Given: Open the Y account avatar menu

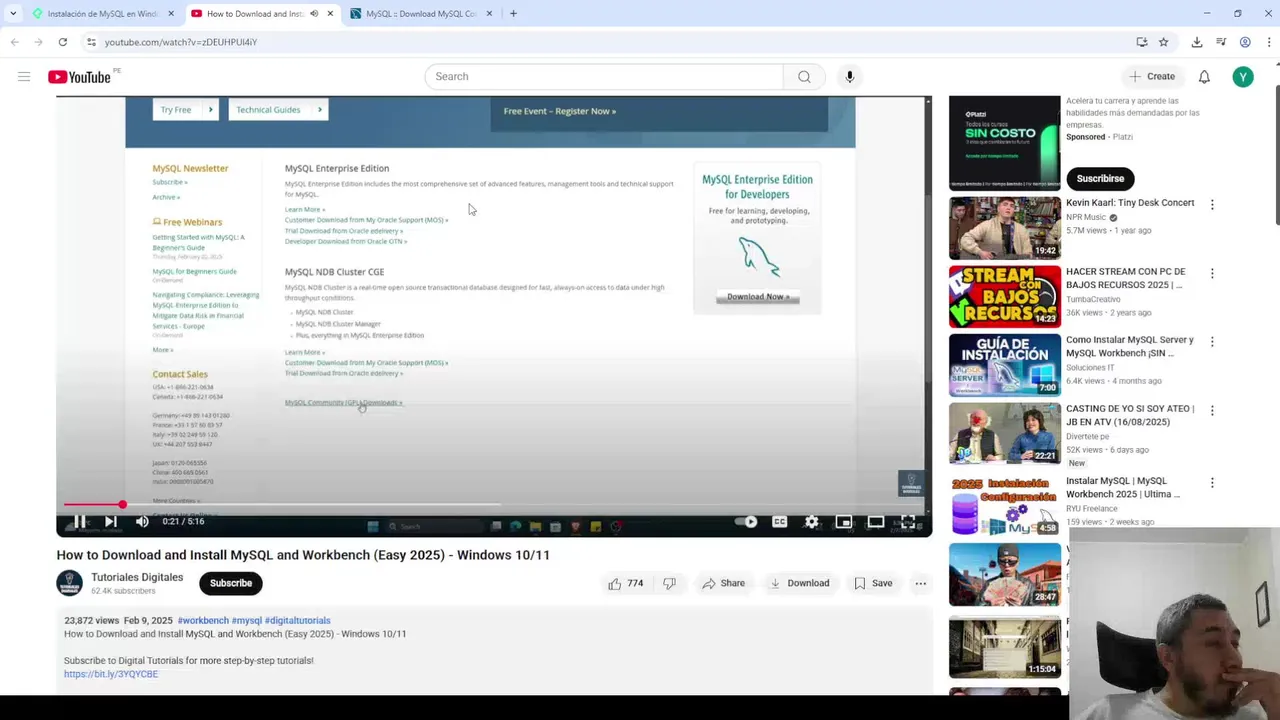Looking at the screenshot, I should pos(1243,76).
